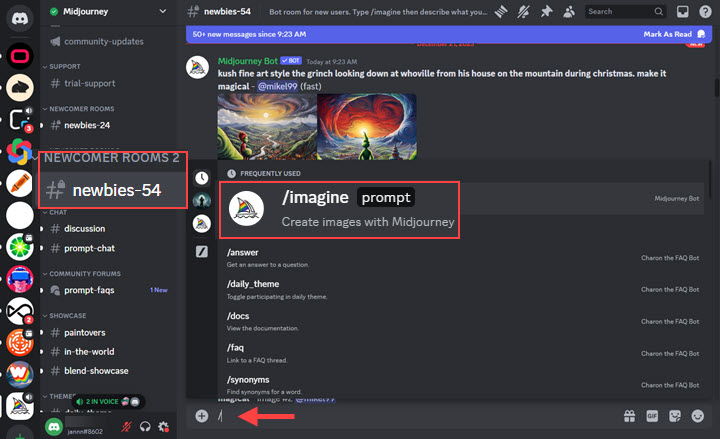Open Midjourney sailboat server icon
This screenshot has height=439, width=720.
point(20,406)
